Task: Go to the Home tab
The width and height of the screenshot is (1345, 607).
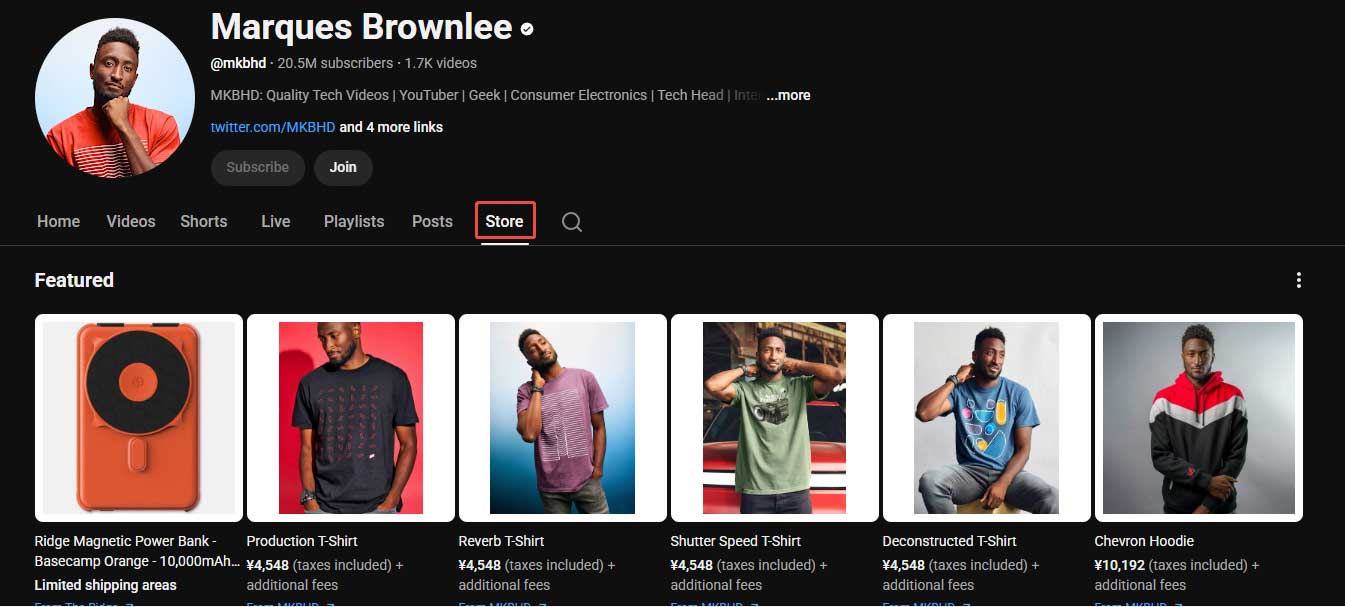Action: 58,221
